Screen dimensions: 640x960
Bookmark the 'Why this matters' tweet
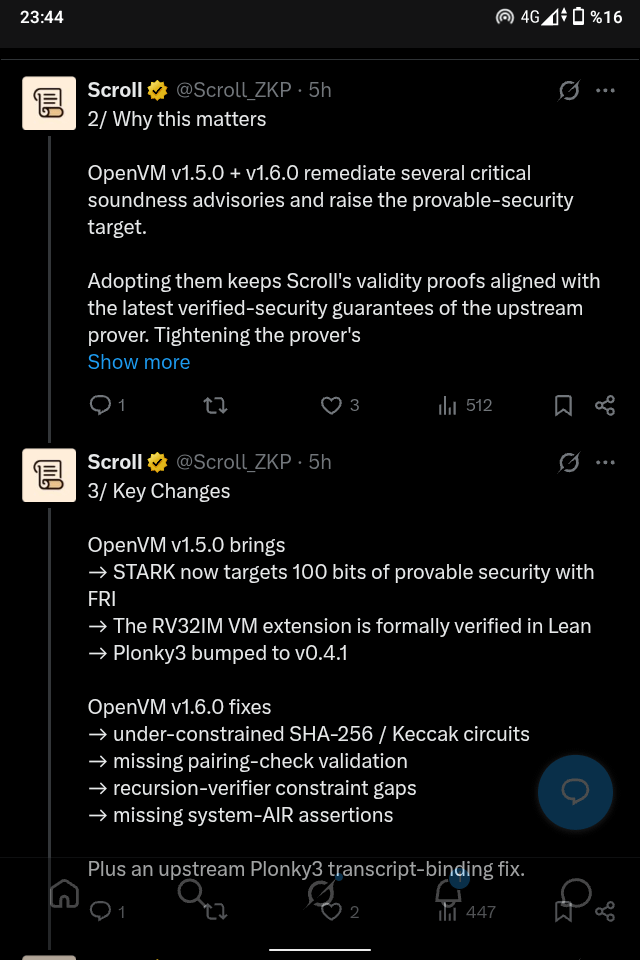click(563, 405)
